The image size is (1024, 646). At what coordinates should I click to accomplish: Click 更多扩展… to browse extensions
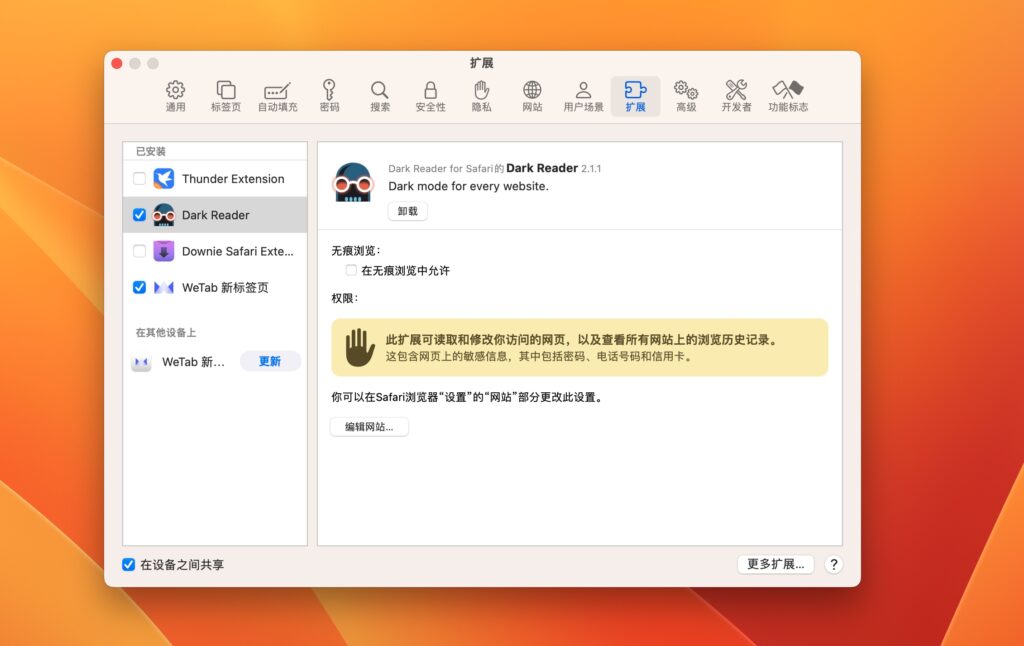[776, 564]
